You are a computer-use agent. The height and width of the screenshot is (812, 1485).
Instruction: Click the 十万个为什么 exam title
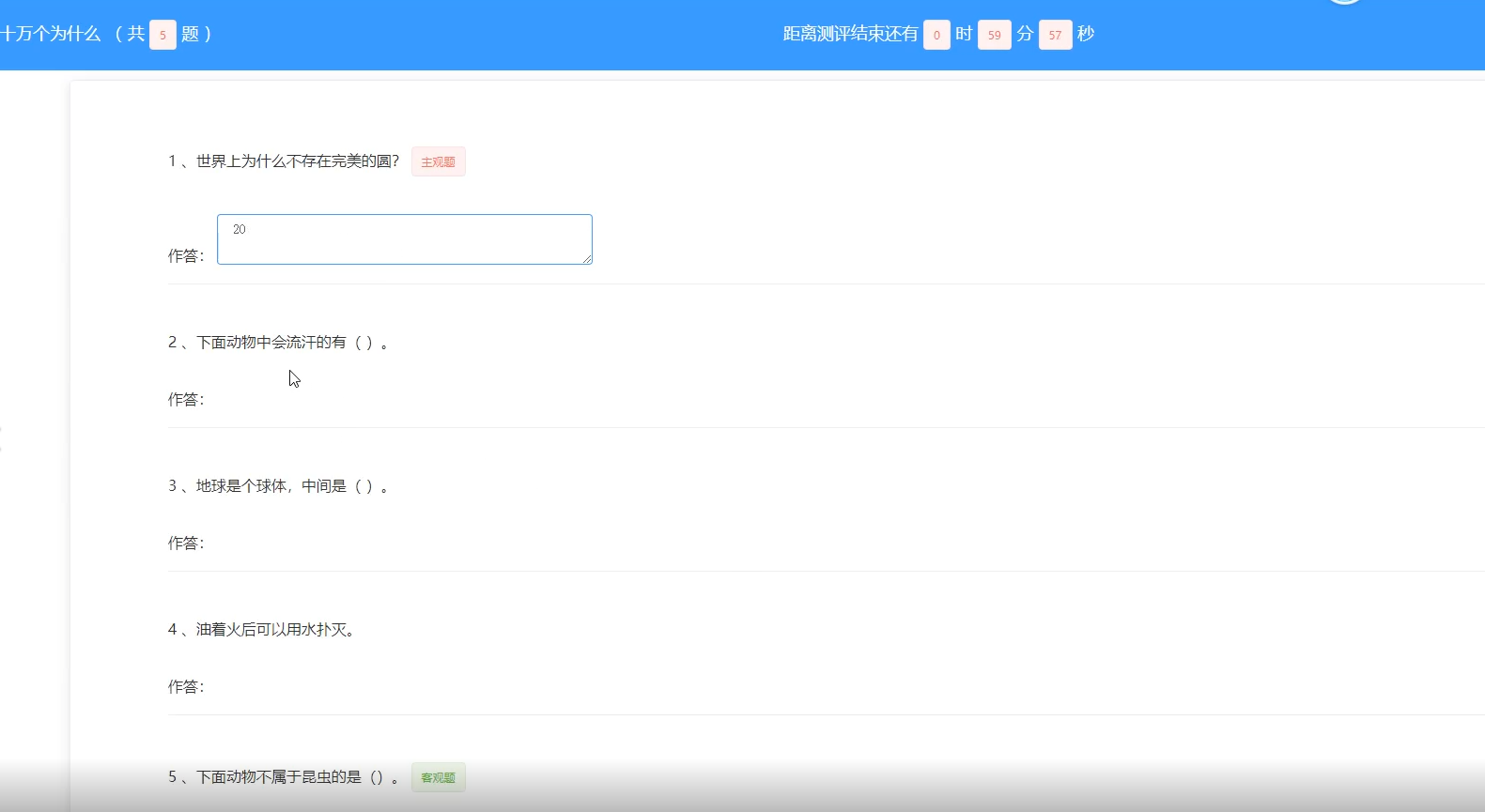pos(51,34)
